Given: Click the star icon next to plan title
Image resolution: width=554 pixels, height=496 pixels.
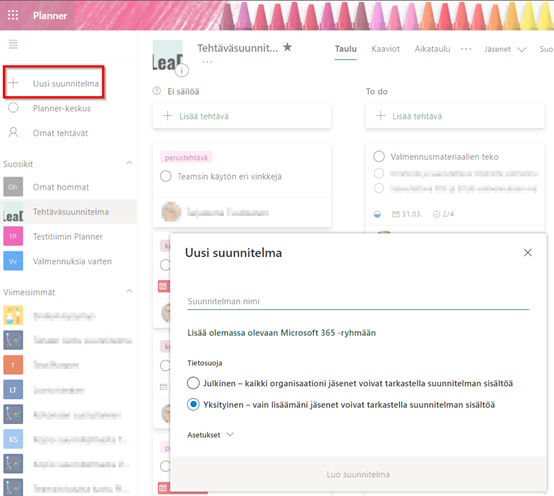Looking at the screenshot, I should coord(288,47).
